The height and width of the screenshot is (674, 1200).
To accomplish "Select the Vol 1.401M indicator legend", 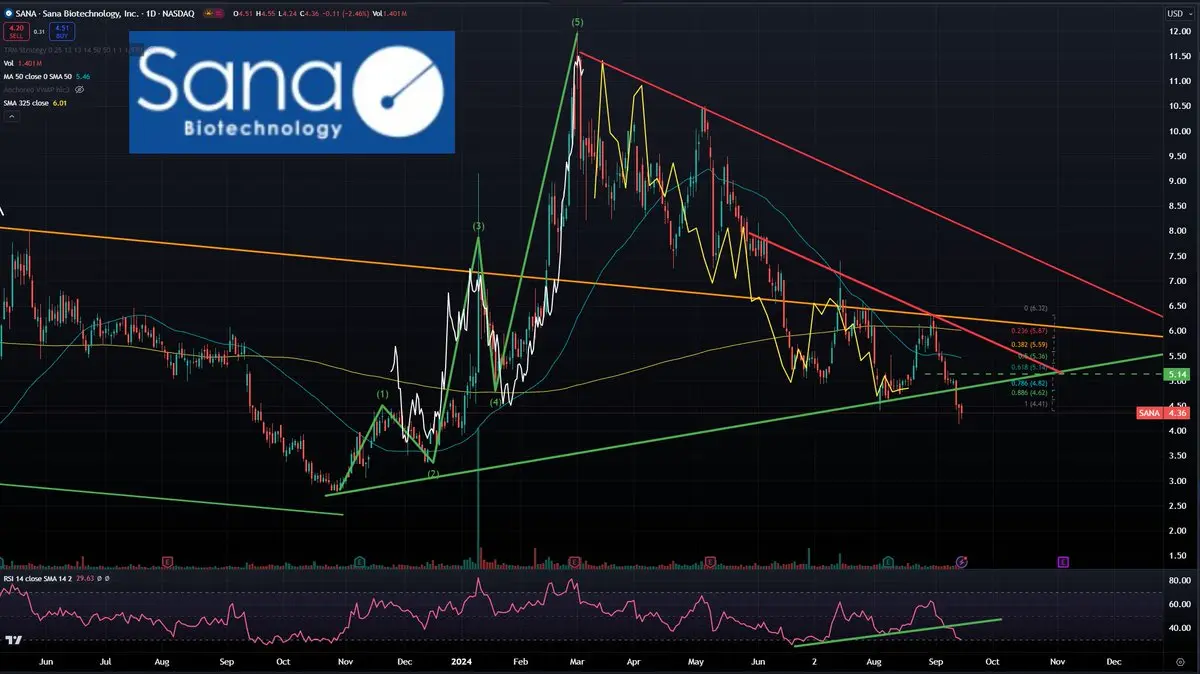I will (23, 63).
